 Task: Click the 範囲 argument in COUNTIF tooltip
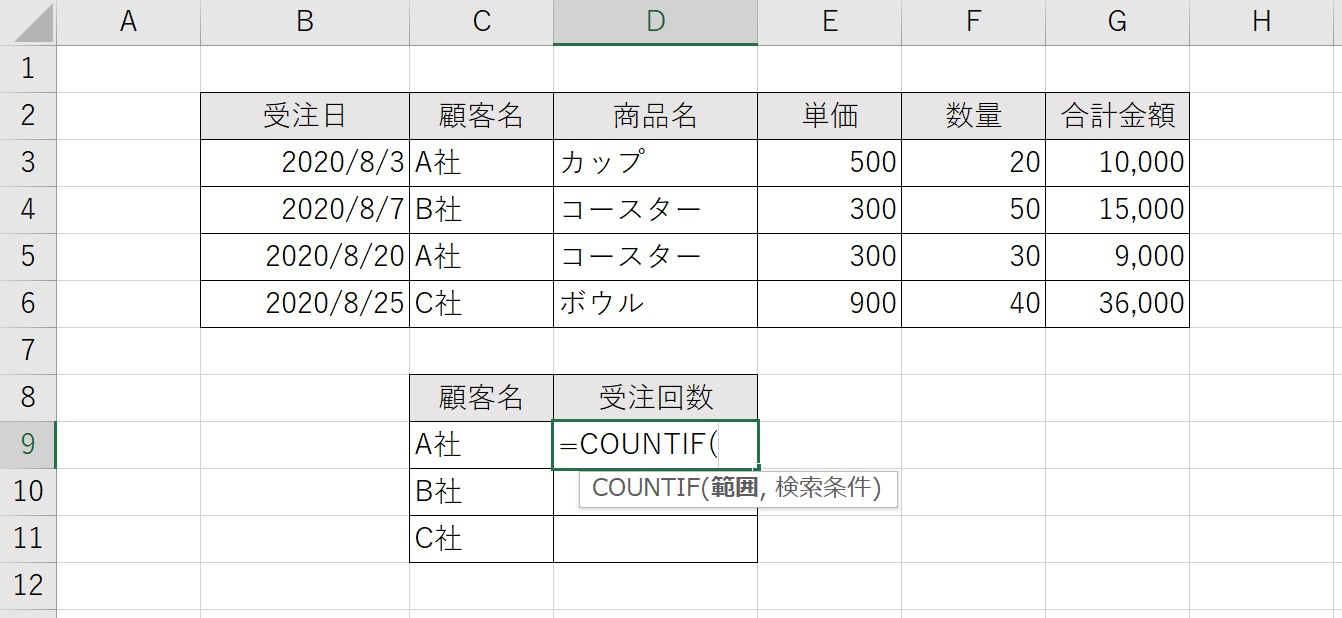(x=735, y=488)
